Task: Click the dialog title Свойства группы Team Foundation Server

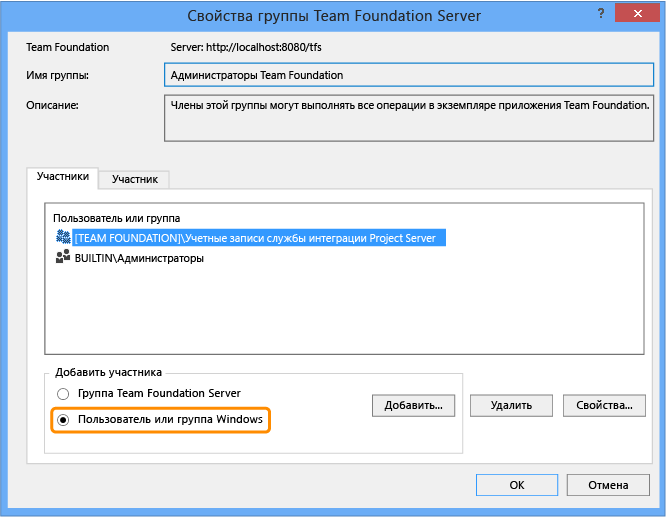Action: point(334,16)
